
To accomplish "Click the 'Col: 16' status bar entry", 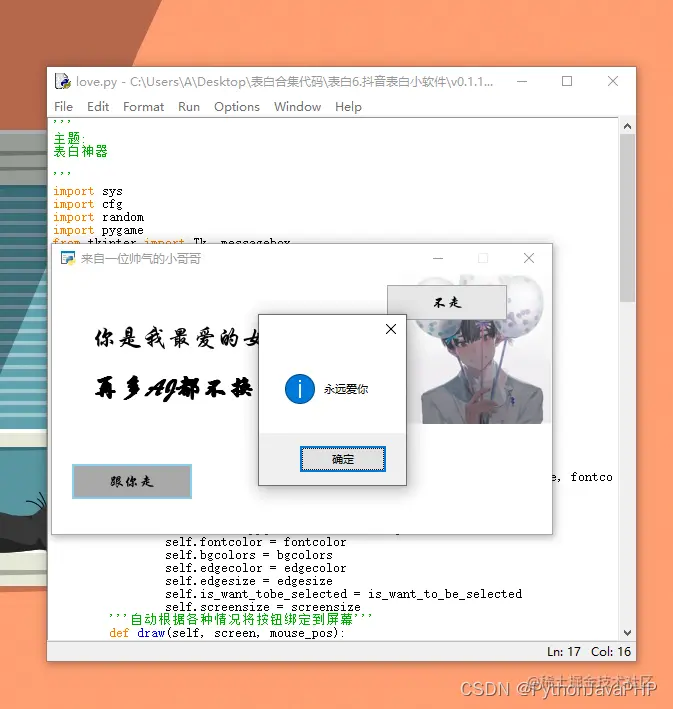I will pos(611,652).
